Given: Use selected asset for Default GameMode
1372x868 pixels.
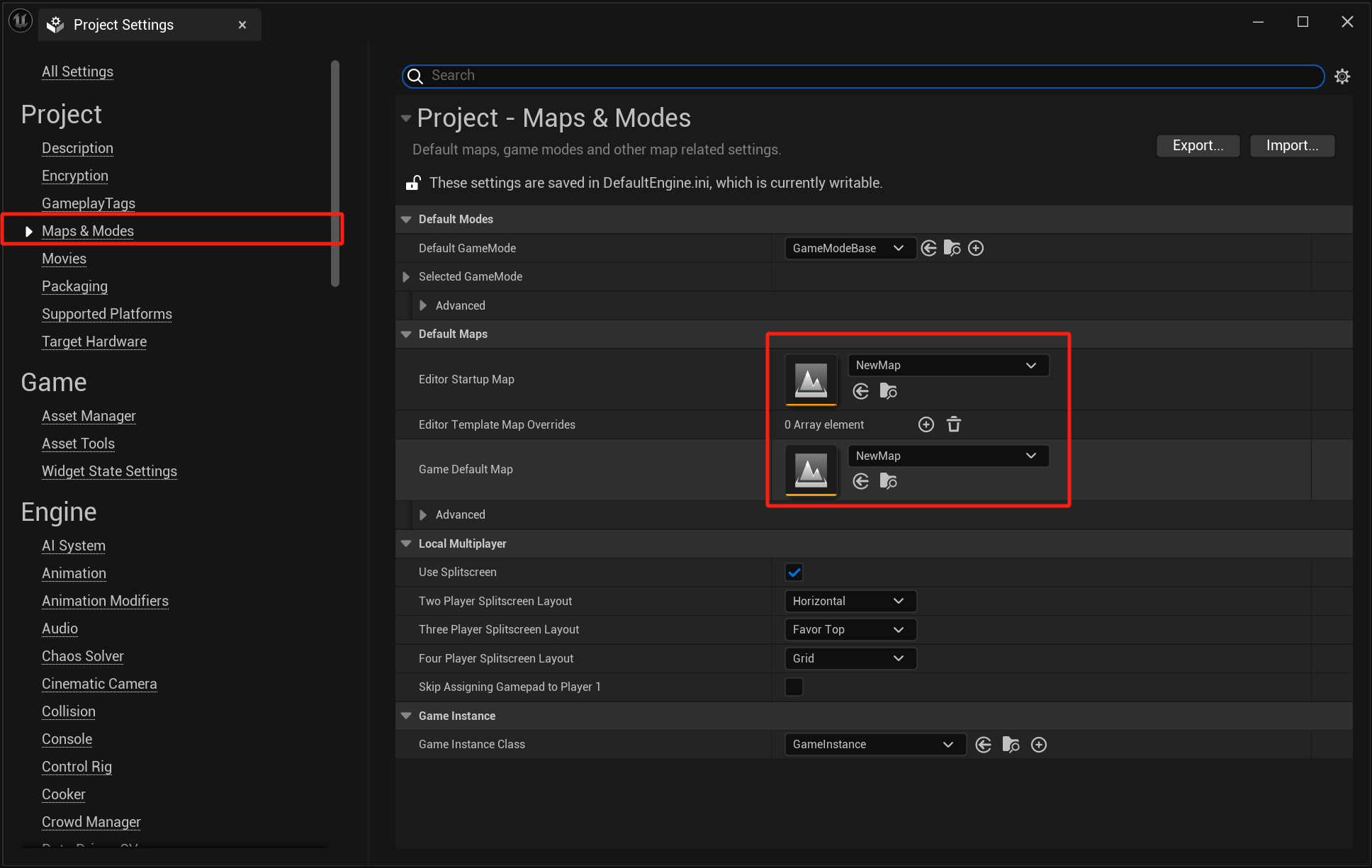Looking at the screenshot, I should [x=929, y=248].
